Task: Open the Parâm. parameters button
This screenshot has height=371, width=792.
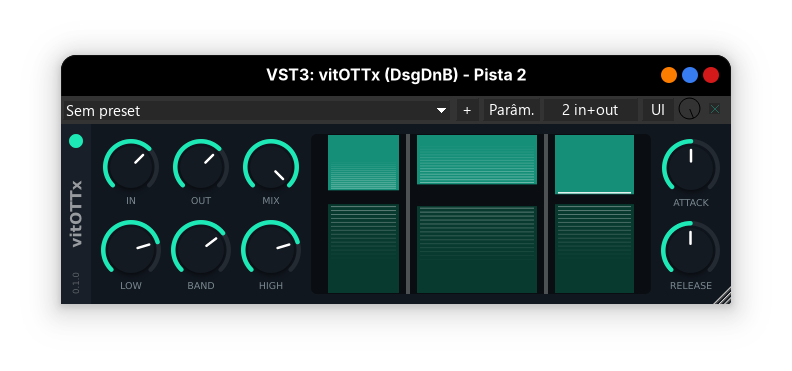Action: pyautogui.click(x=512, y=111)
